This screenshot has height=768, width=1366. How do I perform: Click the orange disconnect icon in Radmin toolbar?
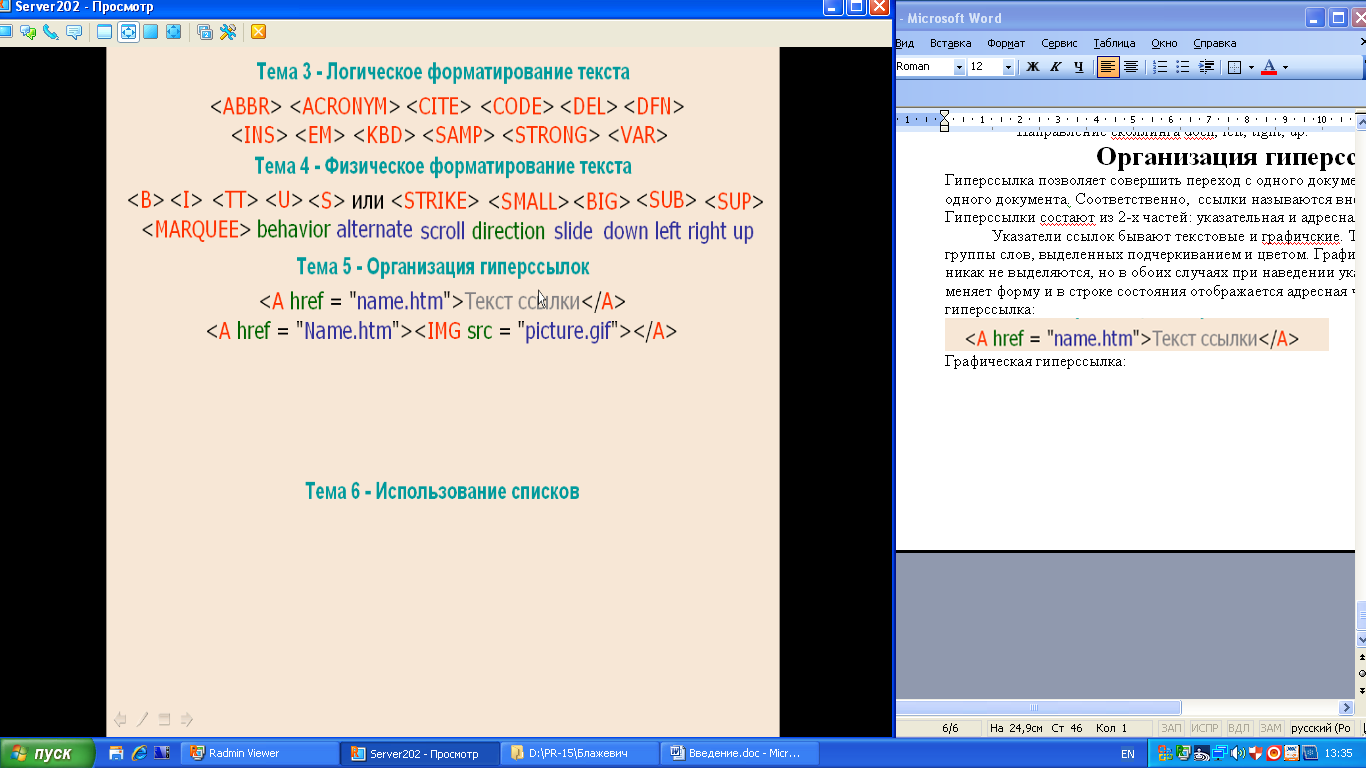click(x=258, y=32)
